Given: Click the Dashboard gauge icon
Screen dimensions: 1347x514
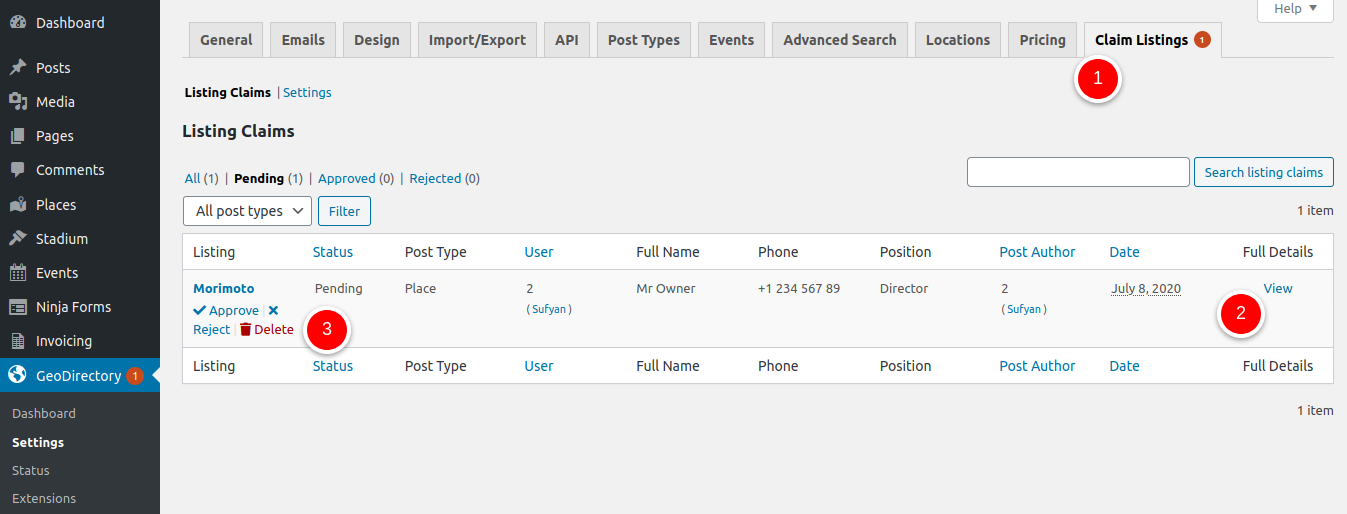Looking at the screenshot, I should click(18, 22).
